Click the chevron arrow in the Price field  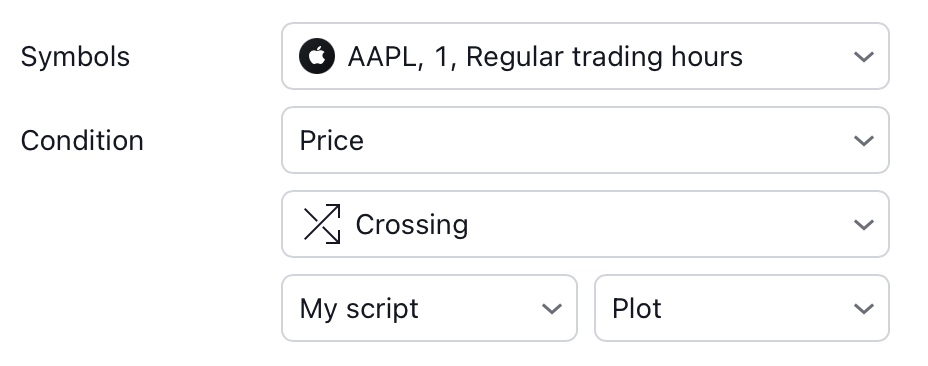(864, 141)
